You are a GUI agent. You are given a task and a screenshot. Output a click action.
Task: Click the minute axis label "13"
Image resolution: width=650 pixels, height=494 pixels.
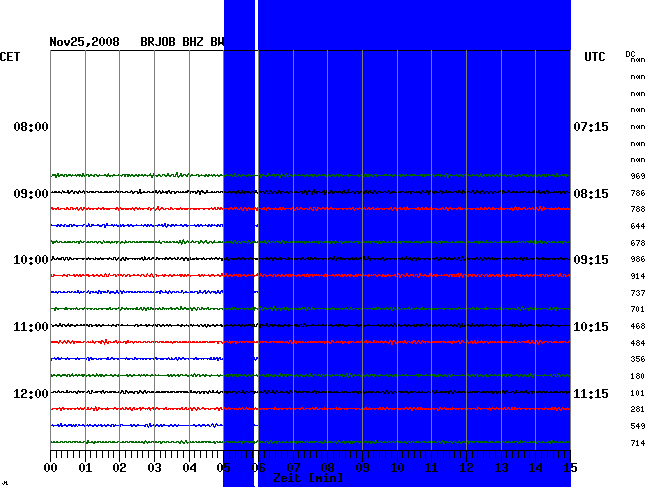click(501, 468)
